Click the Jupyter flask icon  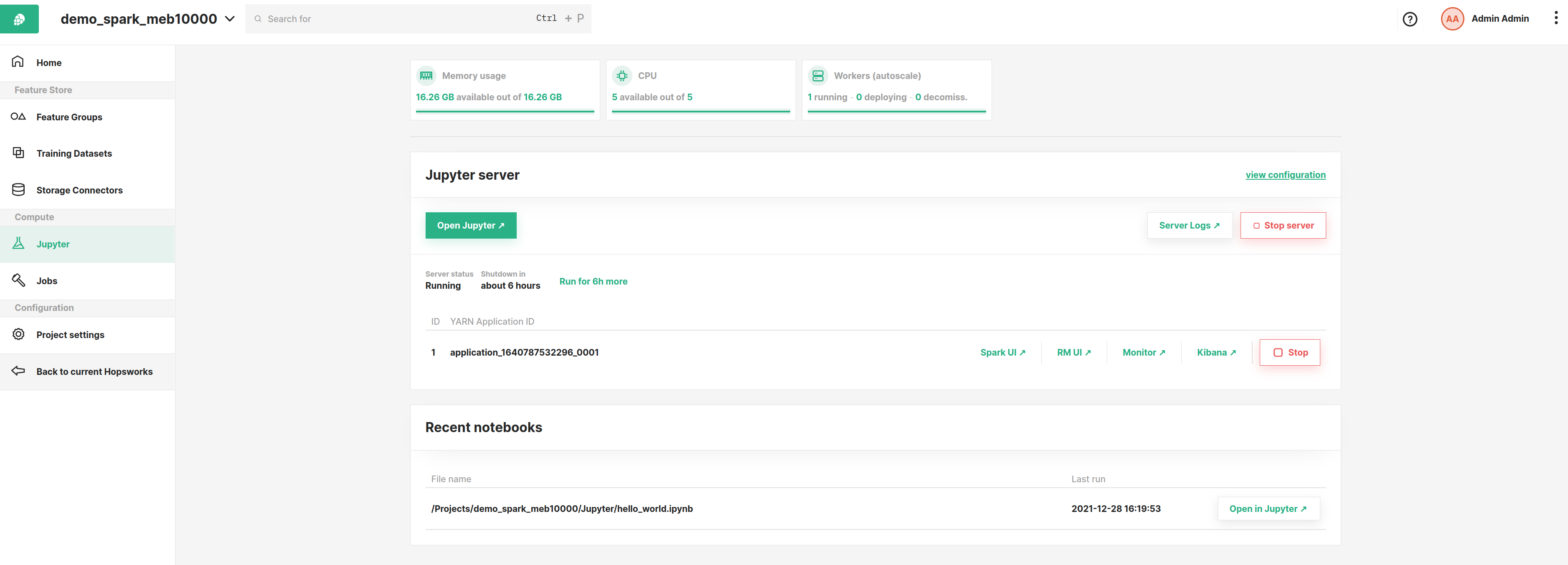18,243
